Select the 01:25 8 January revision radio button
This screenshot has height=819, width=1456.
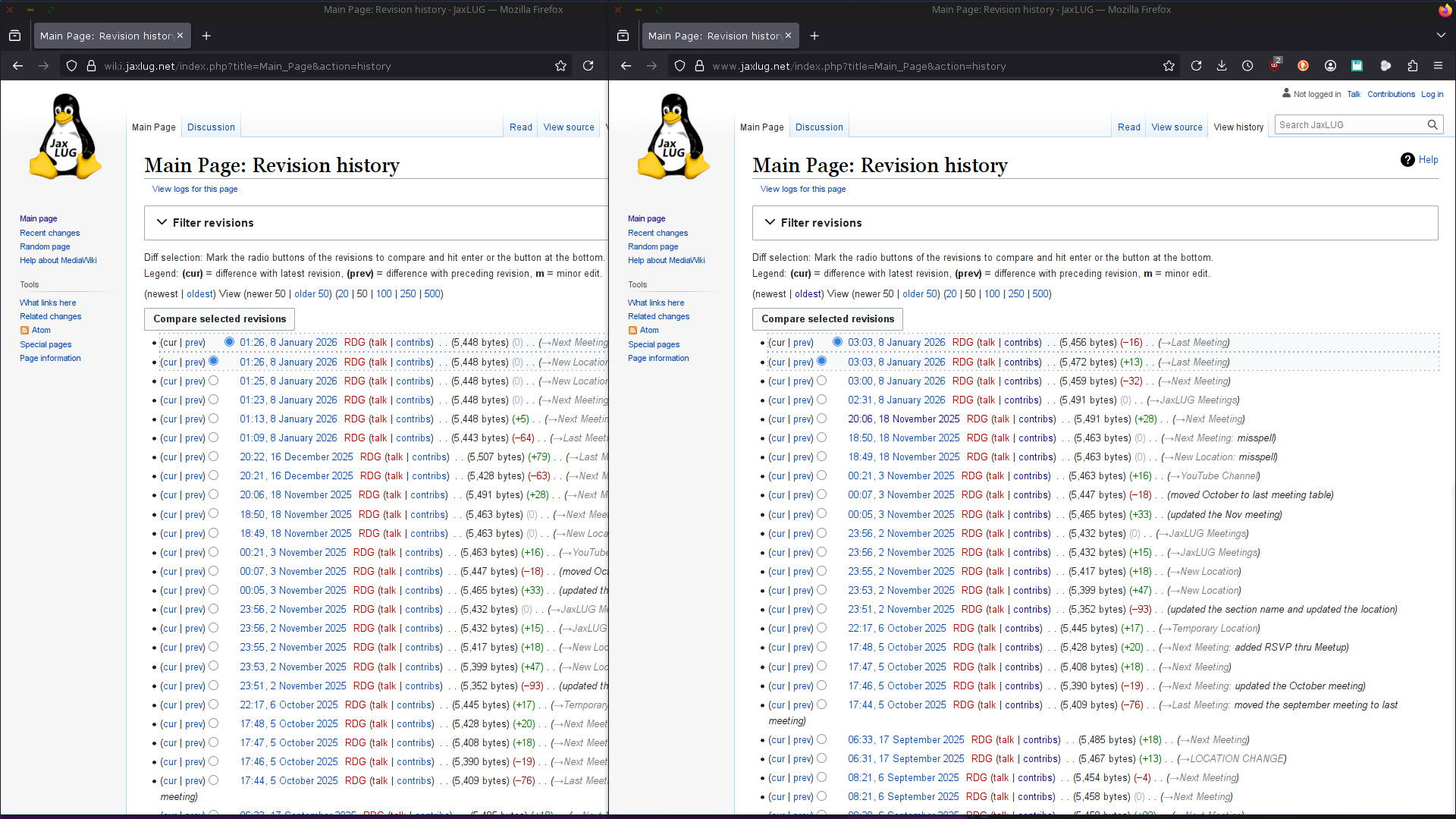tap(215, 381)
